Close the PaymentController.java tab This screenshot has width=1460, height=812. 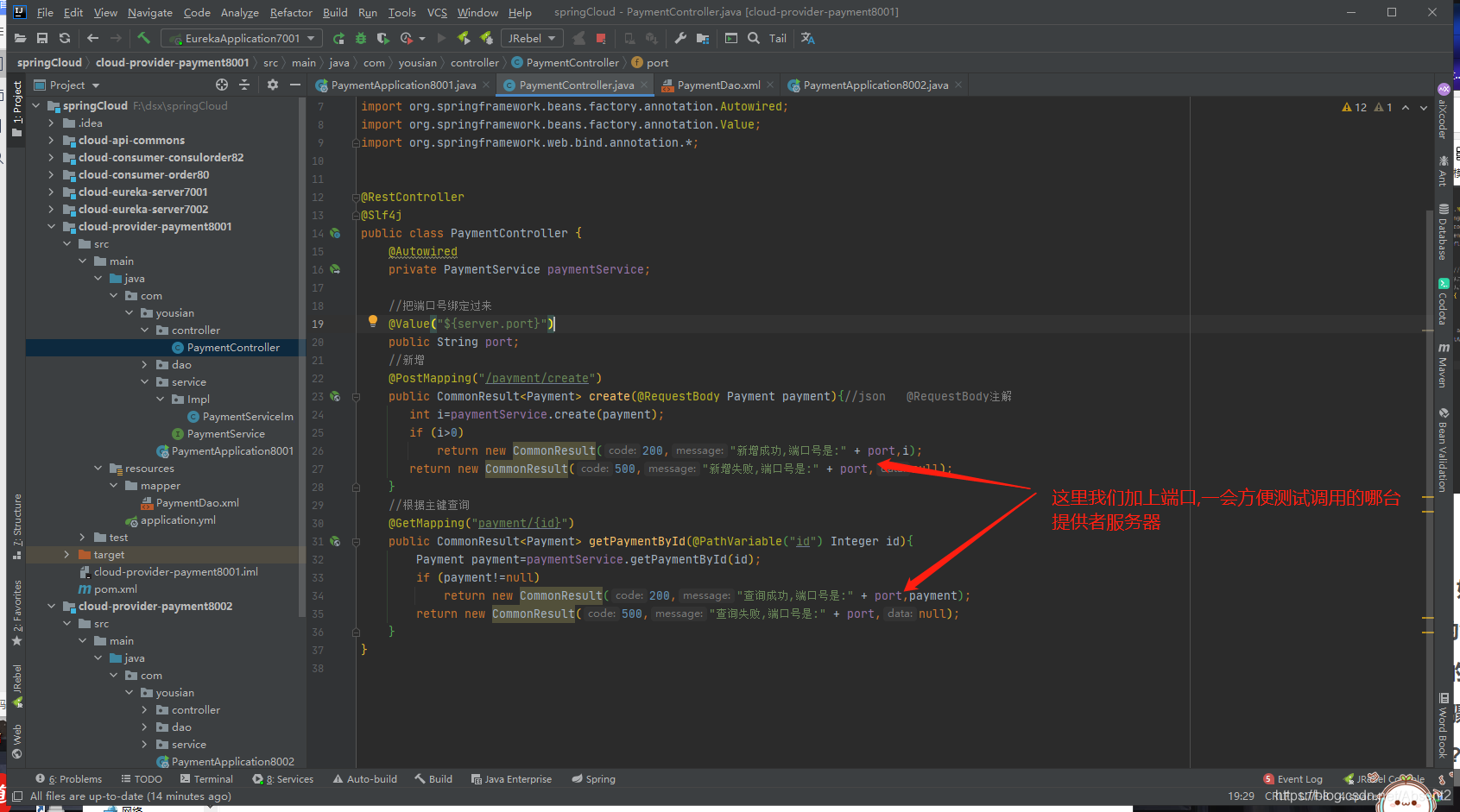644,85
